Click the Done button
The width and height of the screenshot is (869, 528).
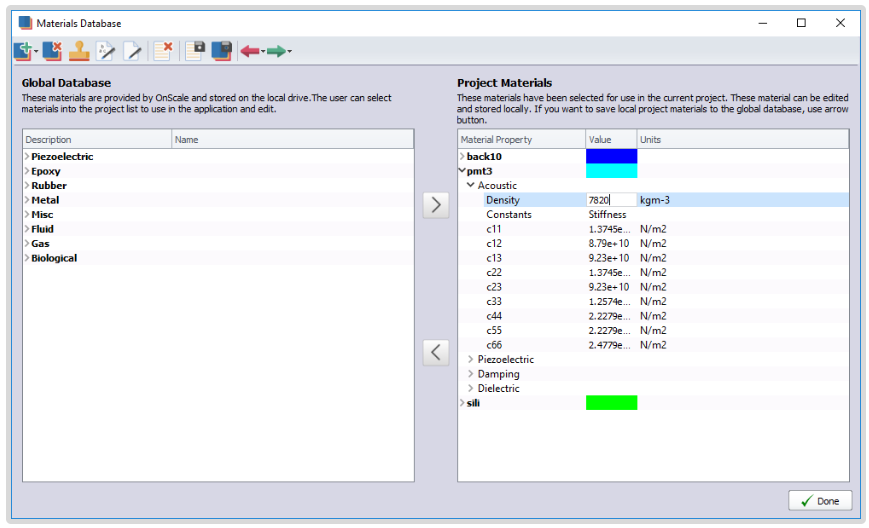(820, 501)
